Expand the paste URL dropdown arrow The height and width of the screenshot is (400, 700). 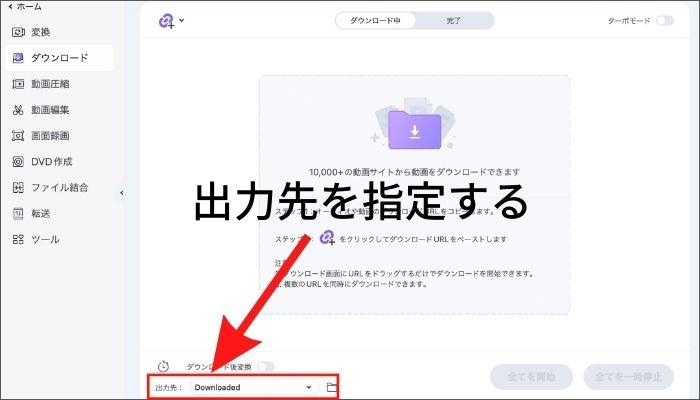[x=182, y=20]
